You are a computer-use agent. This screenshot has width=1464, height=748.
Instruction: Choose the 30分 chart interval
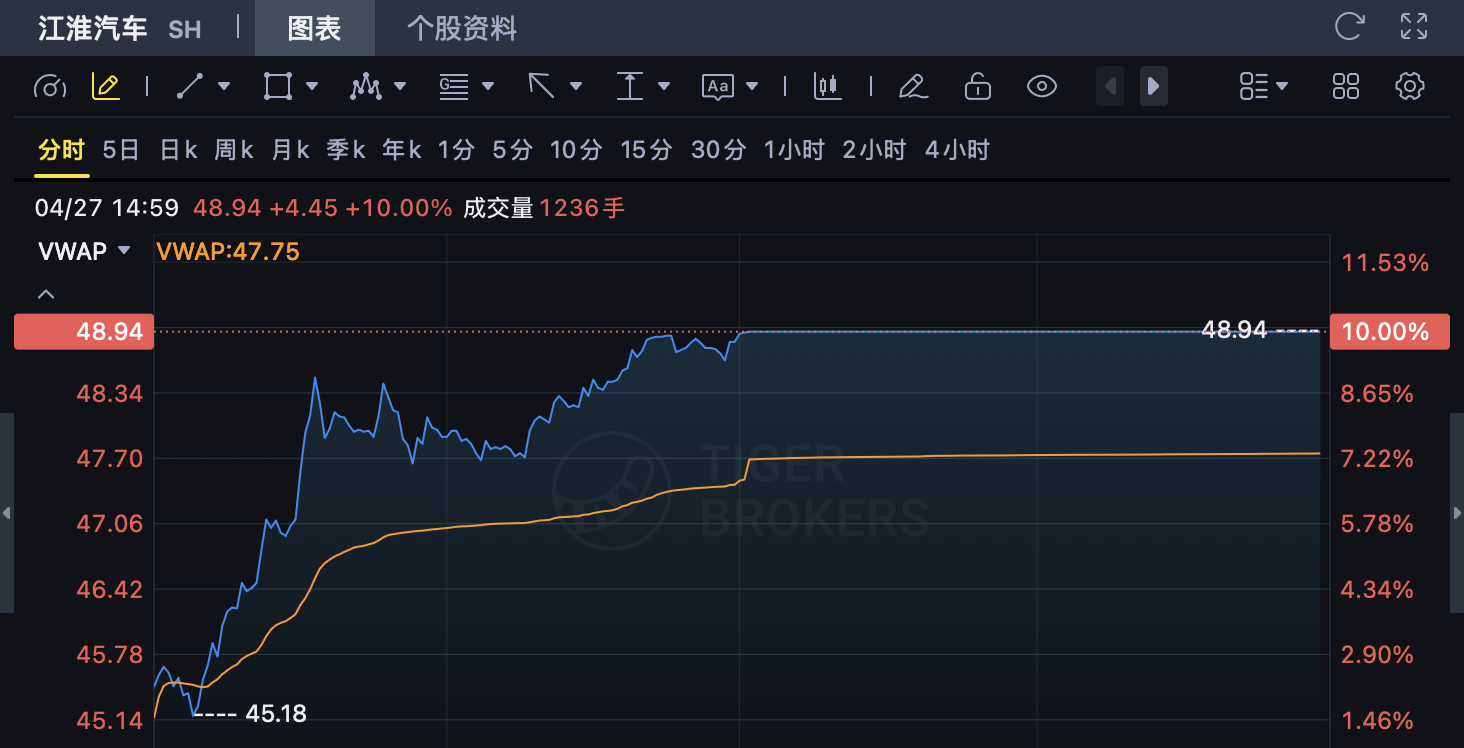click(718, 150)
